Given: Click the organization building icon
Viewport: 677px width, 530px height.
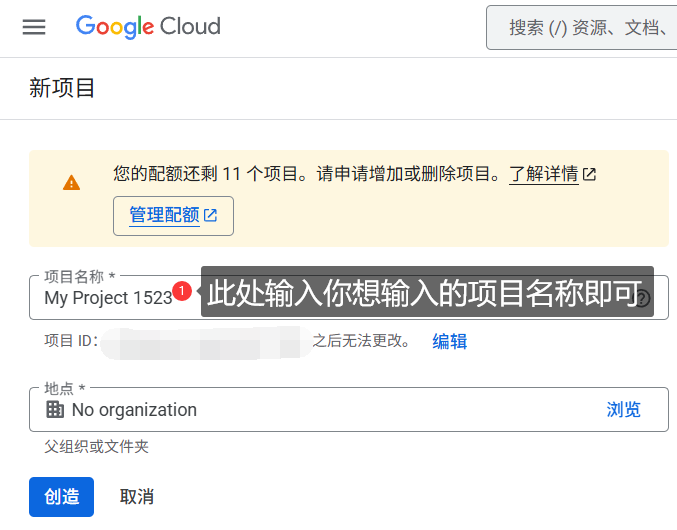Looking at the screenshot, I should (56, 409).
